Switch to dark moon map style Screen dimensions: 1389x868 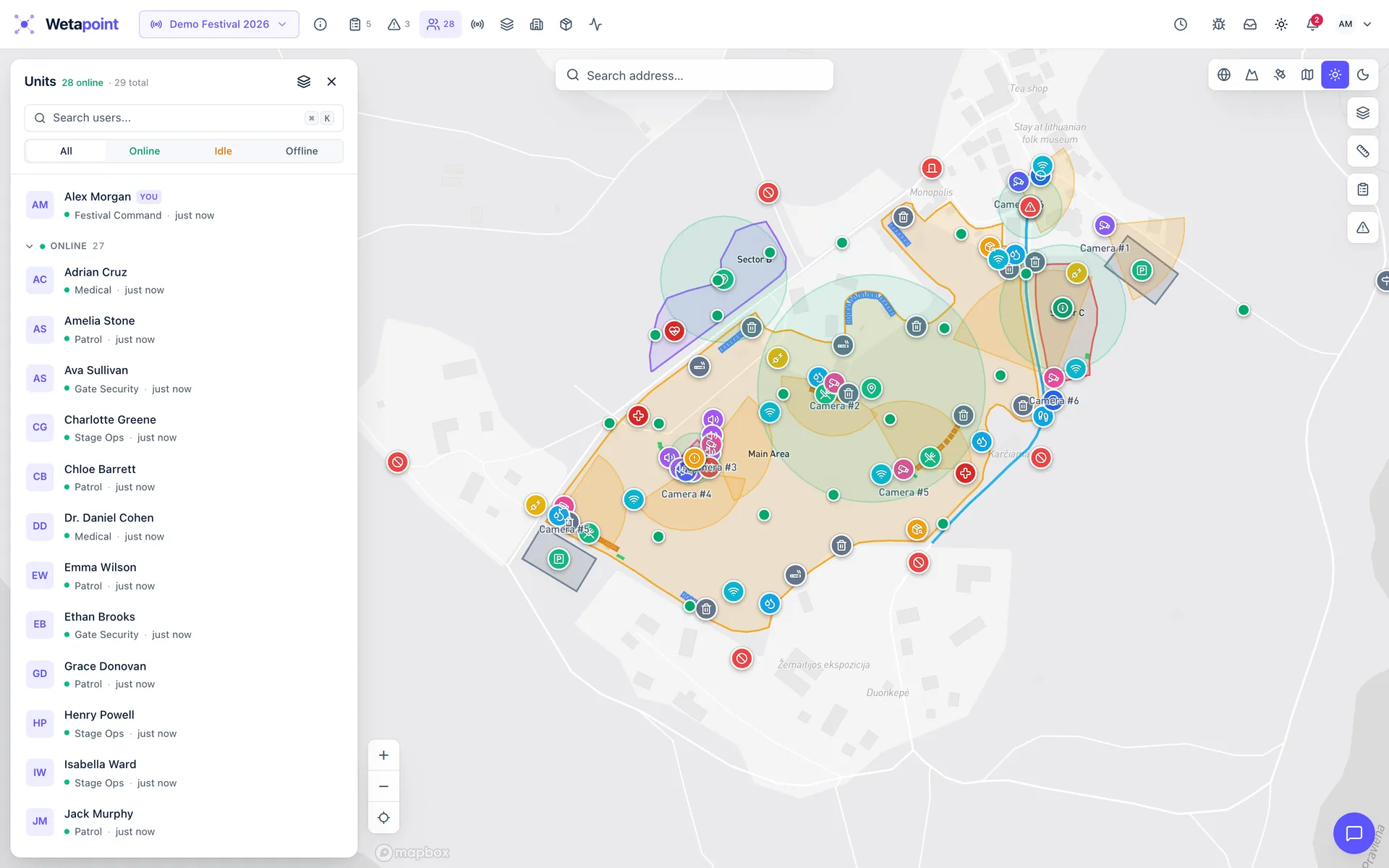pyautogui.click(x=1363, y=75)
